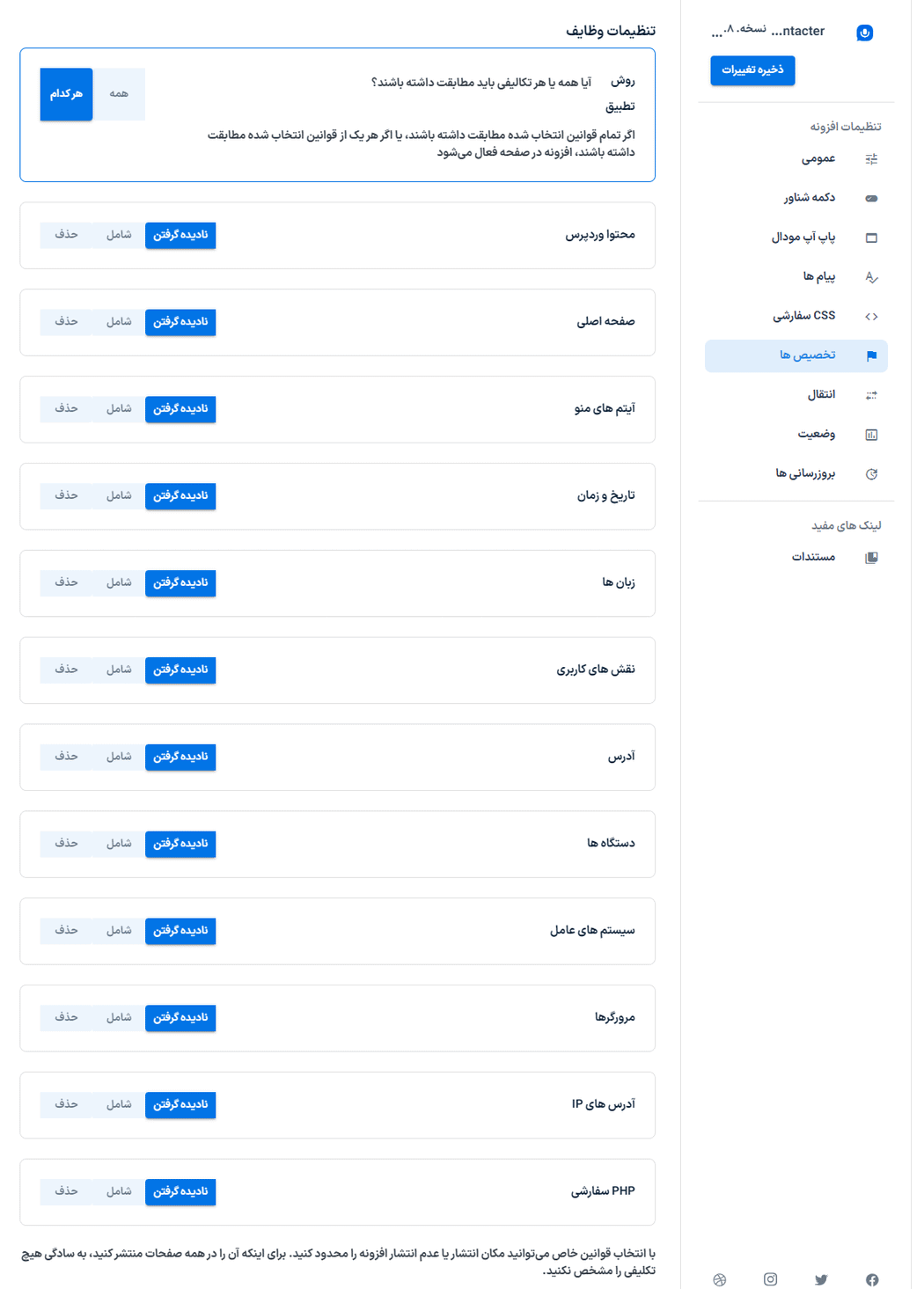Click the plugin logo at top right
The height and width of the screenshot is (1289, 924).
(x=865, y=31)
